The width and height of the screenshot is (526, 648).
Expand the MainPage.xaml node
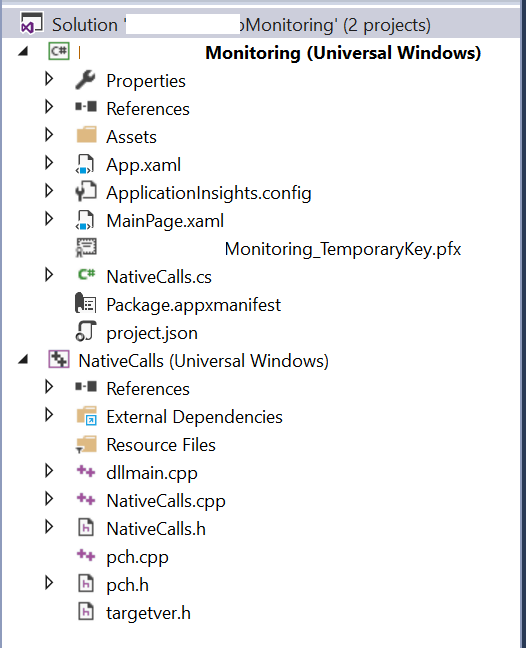point(49,219)
